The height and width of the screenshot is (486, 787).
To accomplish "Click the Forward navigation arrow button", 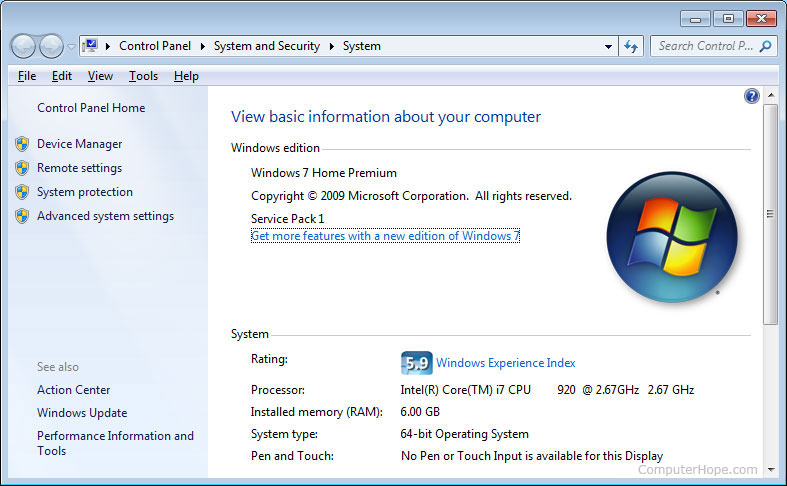I will (51, 47).
